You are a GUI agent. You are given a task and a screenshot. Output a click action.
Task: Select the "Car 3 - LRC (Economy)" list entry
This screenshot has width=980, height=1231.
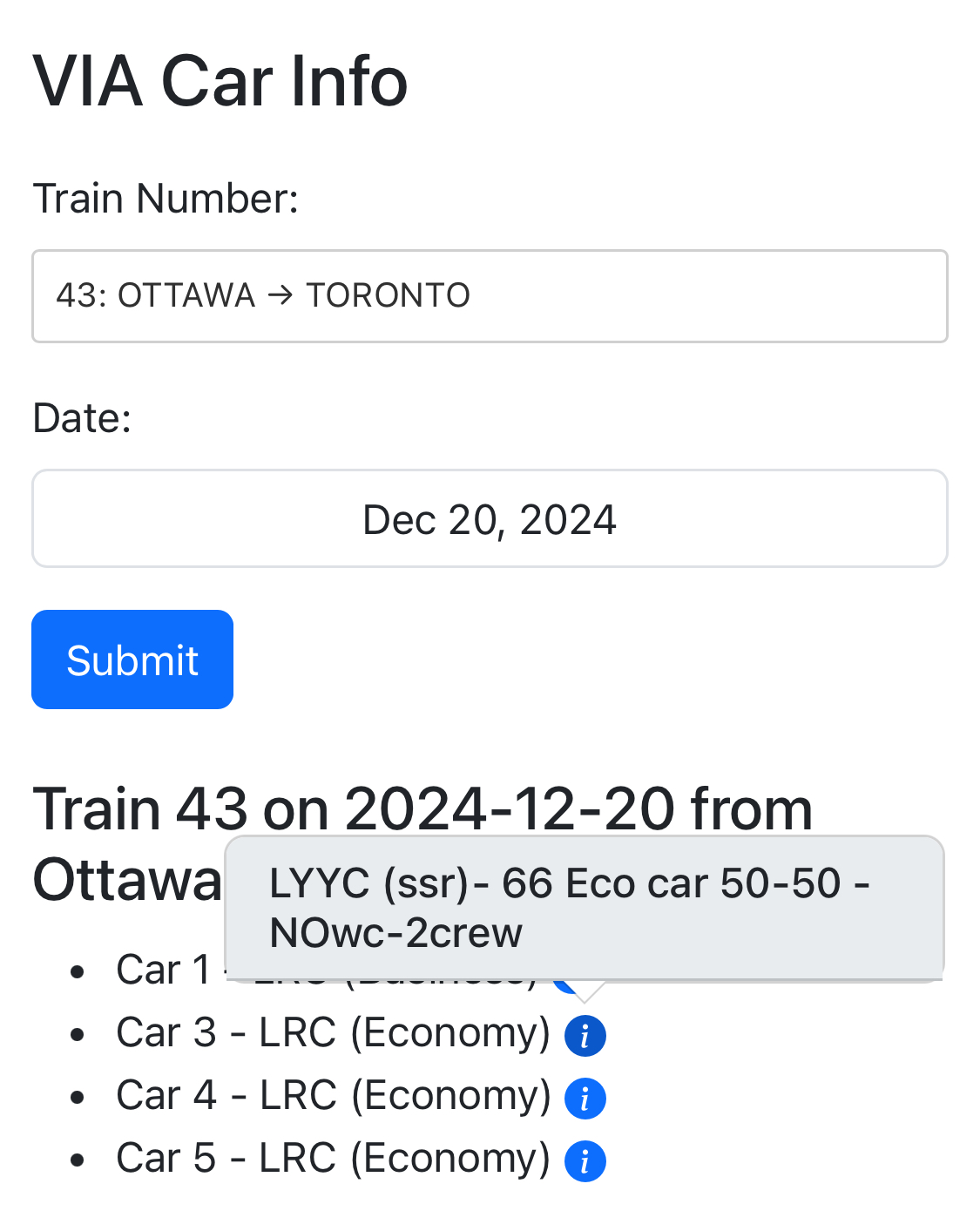click(x=333, y=1033)
